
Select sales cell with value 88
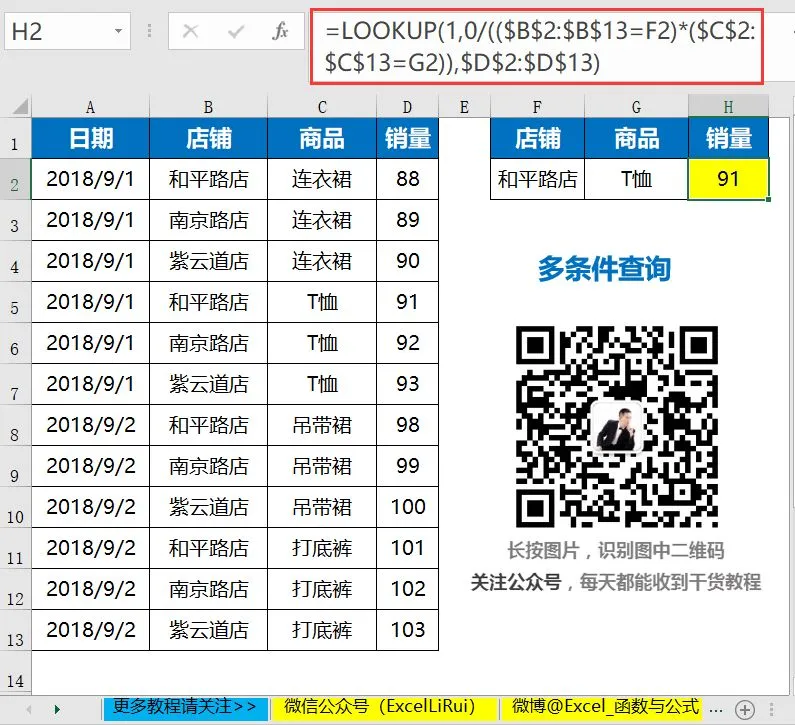tap(407, 179)
